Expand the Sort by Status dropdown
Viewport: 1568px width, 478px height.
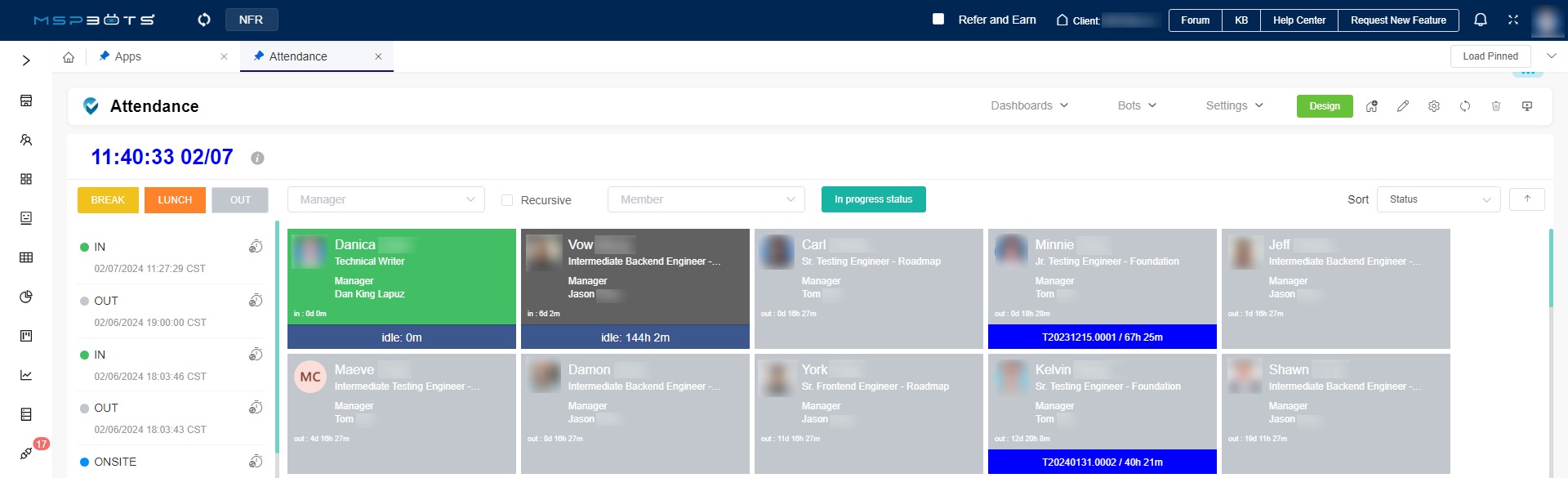point(1437,199)
